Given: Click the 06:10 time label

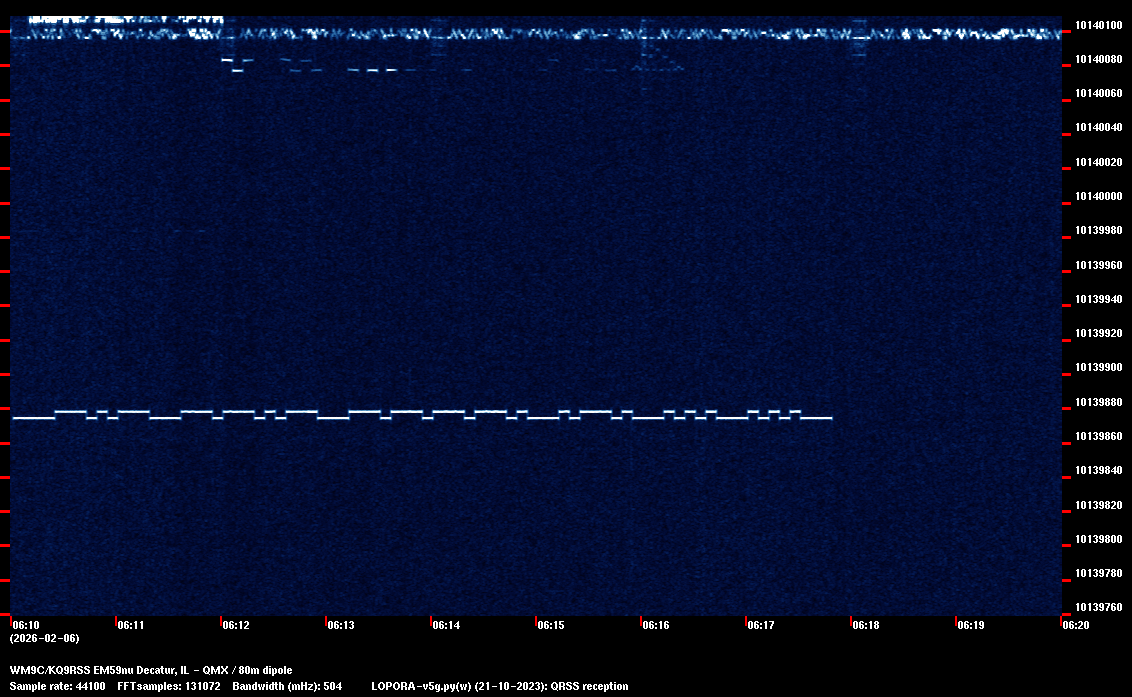Looking at the screenshot, I should tap(26, 626).
